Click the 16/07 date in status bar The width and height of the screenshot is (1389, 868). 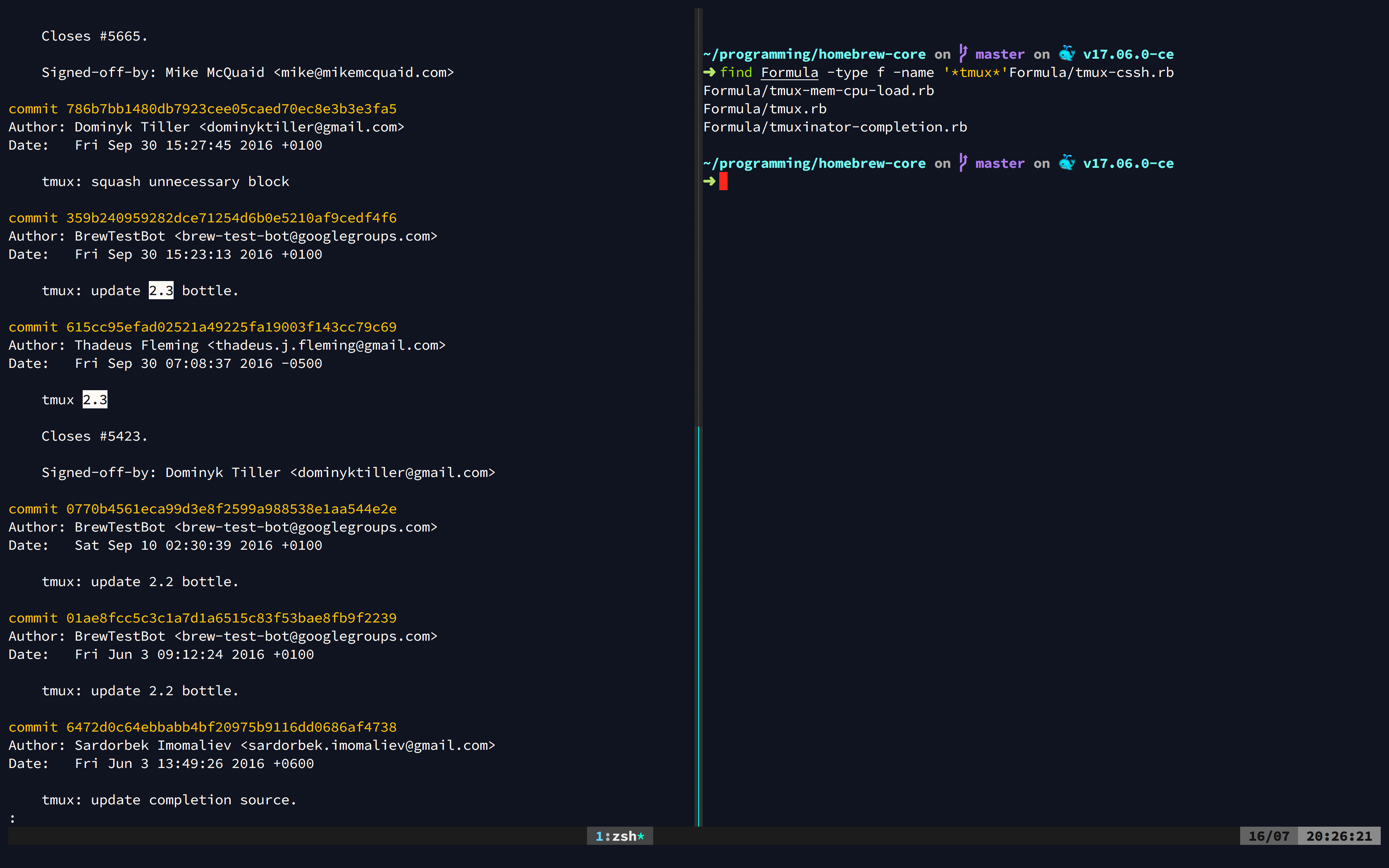1269,836
